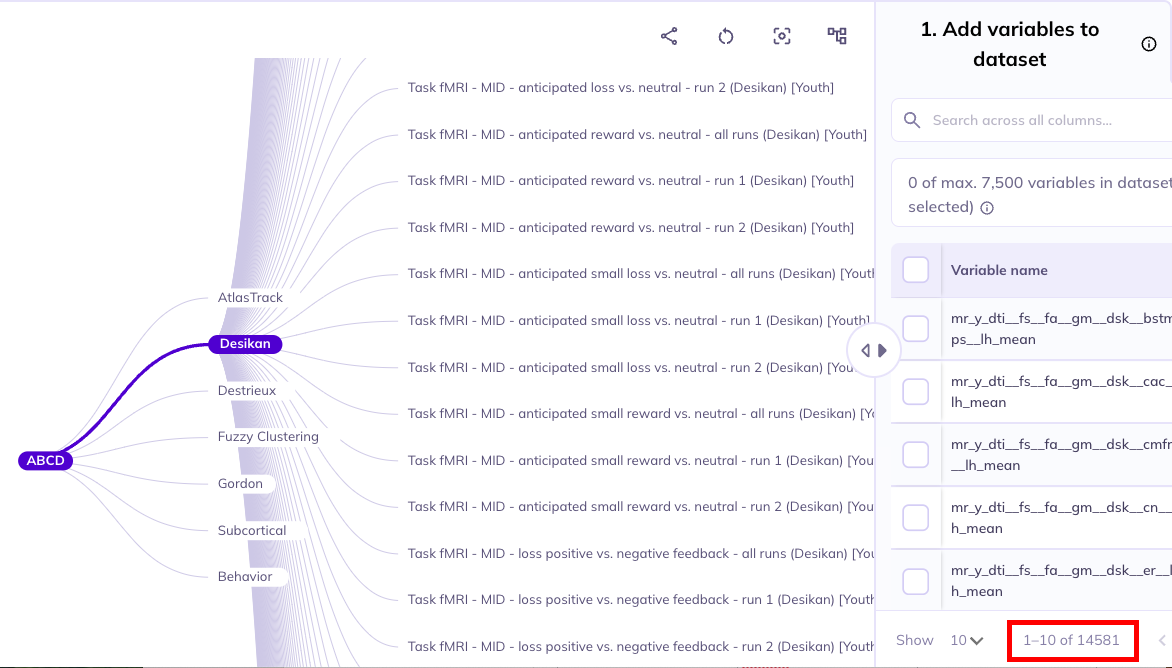Screen dimensions: 1172x668
Task: Open MID anticipated small loss run 1 node
Action: click(x=639, y=321)
